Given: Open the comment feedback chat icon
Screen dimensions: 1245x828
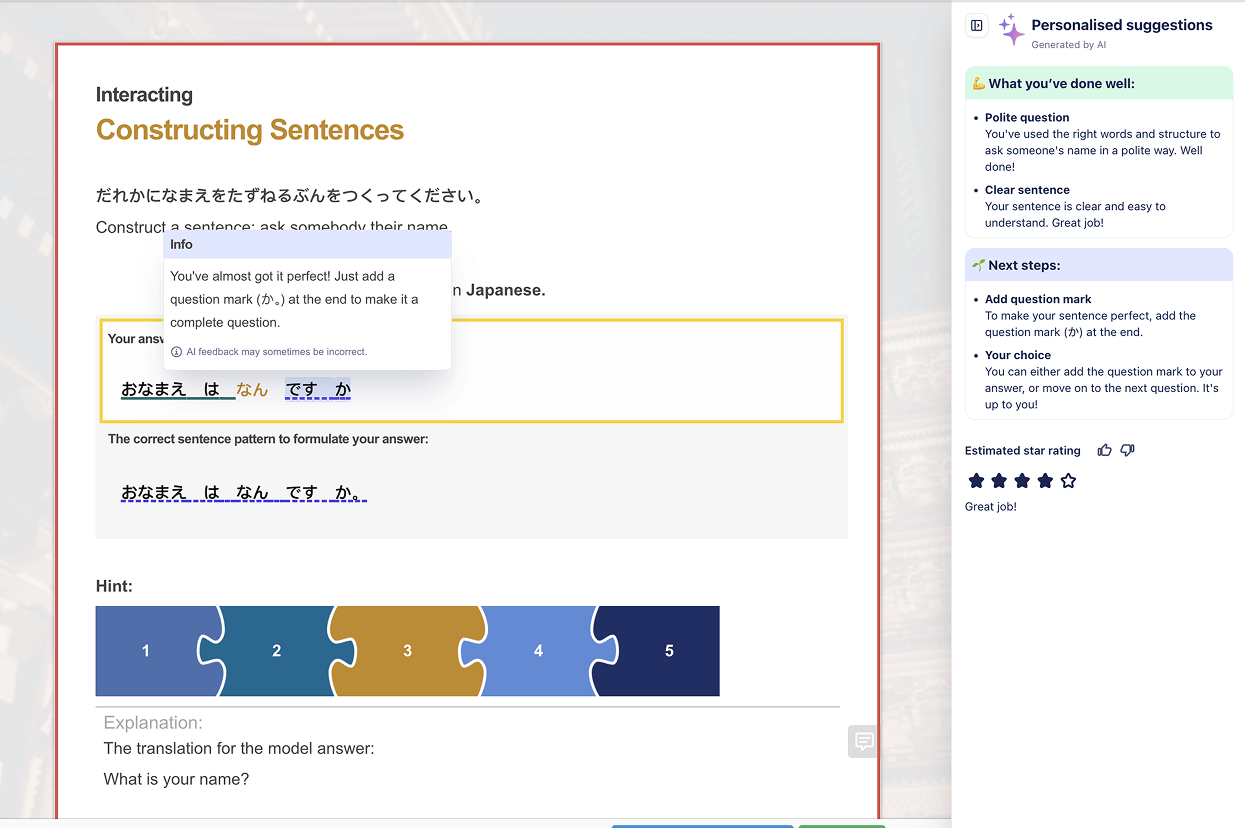Looking at the screenshot, I should click(x=864, y=741).
